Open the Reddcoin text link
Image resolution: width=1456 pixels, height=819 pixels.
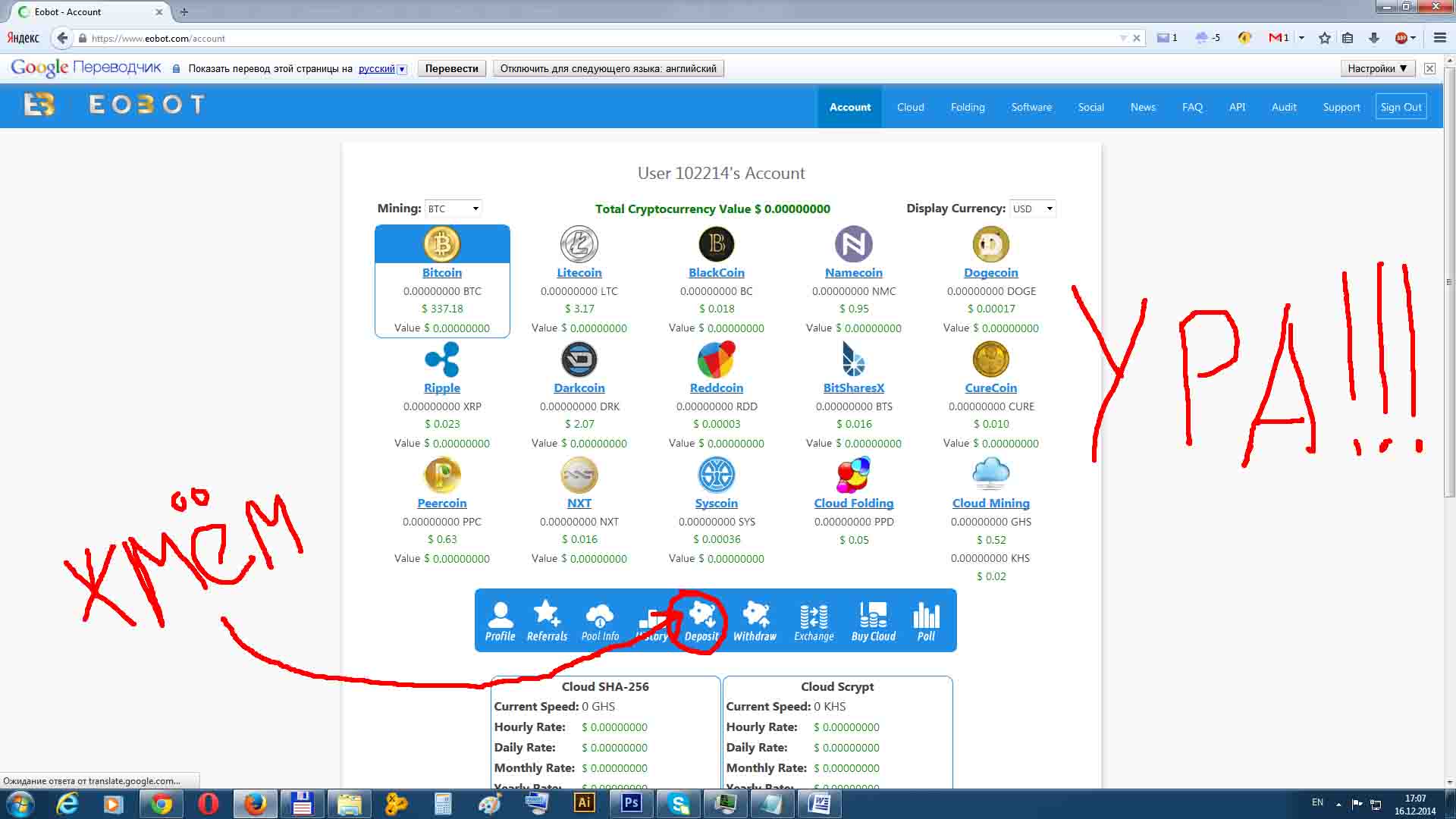[716, 388]
